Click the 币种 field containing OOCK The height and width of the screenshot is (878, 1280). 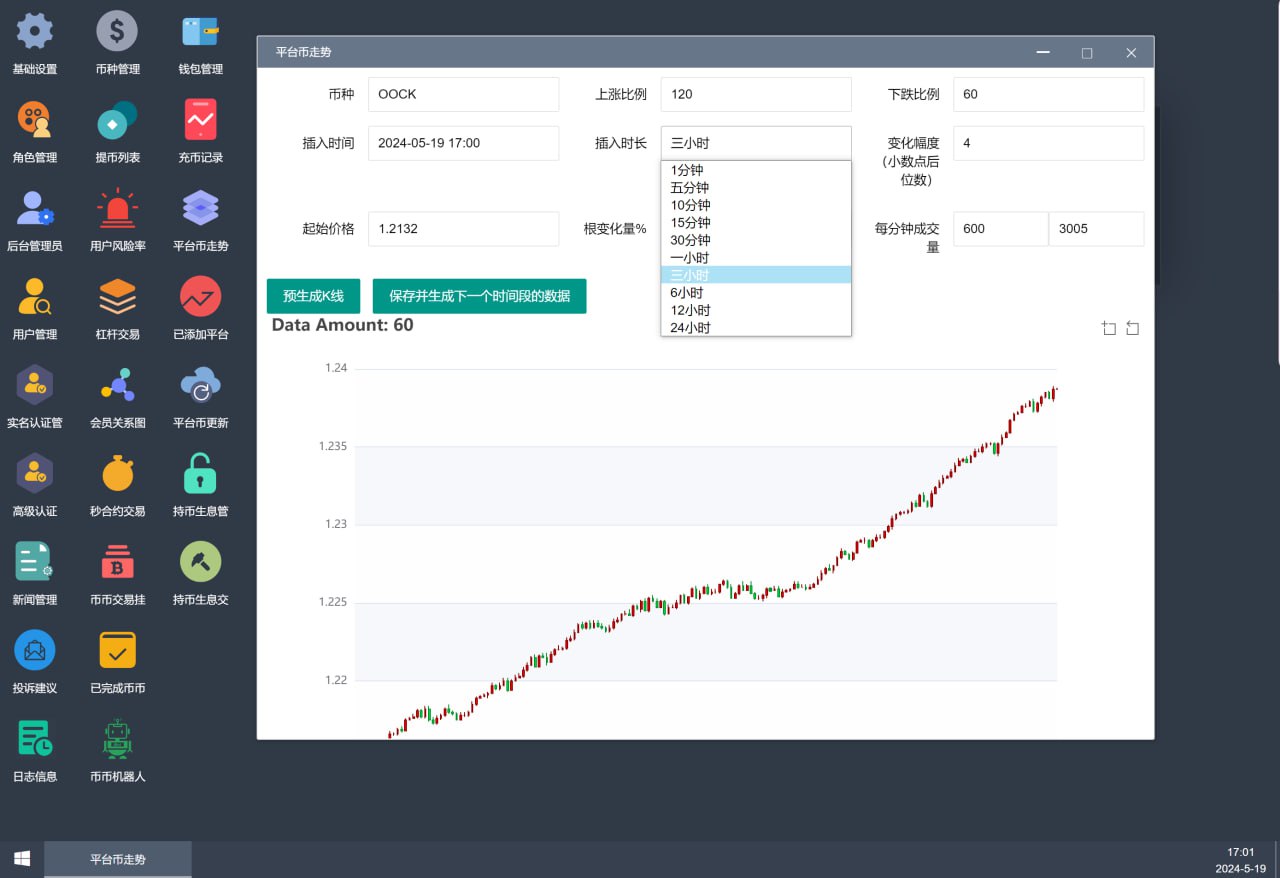tap(463, 94)
